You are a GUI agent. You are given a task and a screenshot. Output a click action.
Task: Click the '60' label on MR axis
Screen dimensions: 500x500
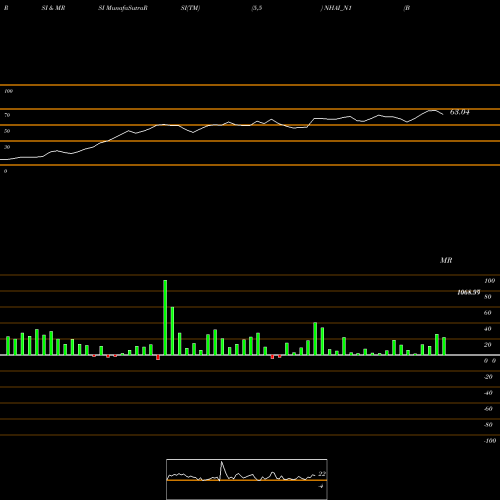pos(488,313)
